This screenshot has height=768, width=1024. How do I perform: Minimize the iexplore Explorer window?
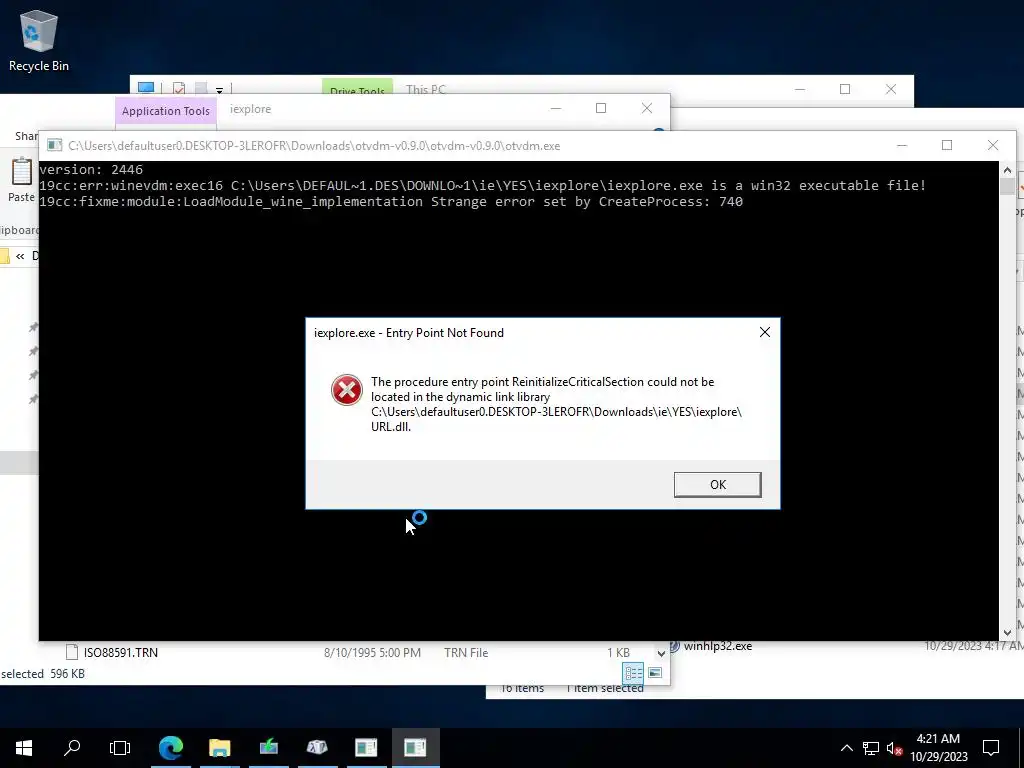tap(556, 108)
